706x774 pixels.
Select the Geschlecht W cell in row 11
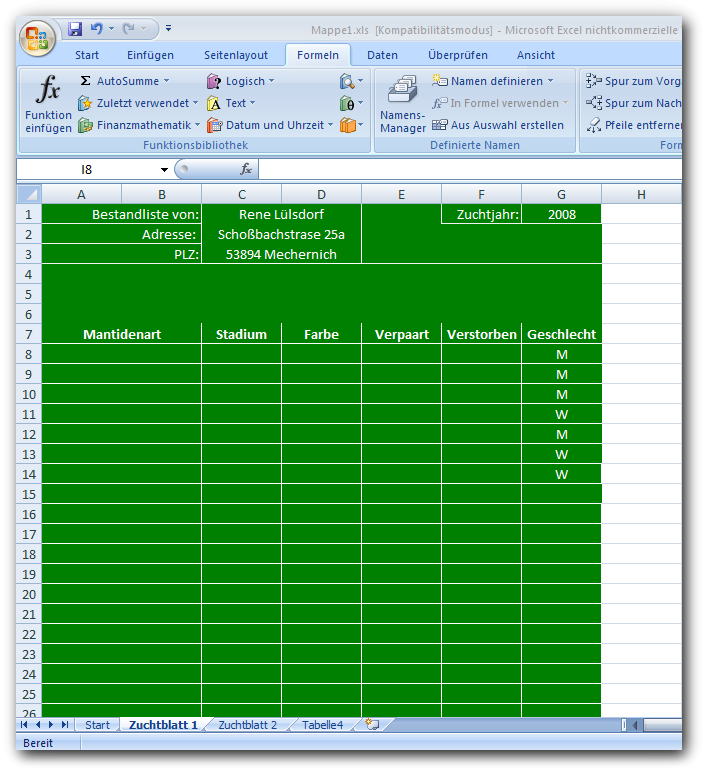[x=561, y=414]
